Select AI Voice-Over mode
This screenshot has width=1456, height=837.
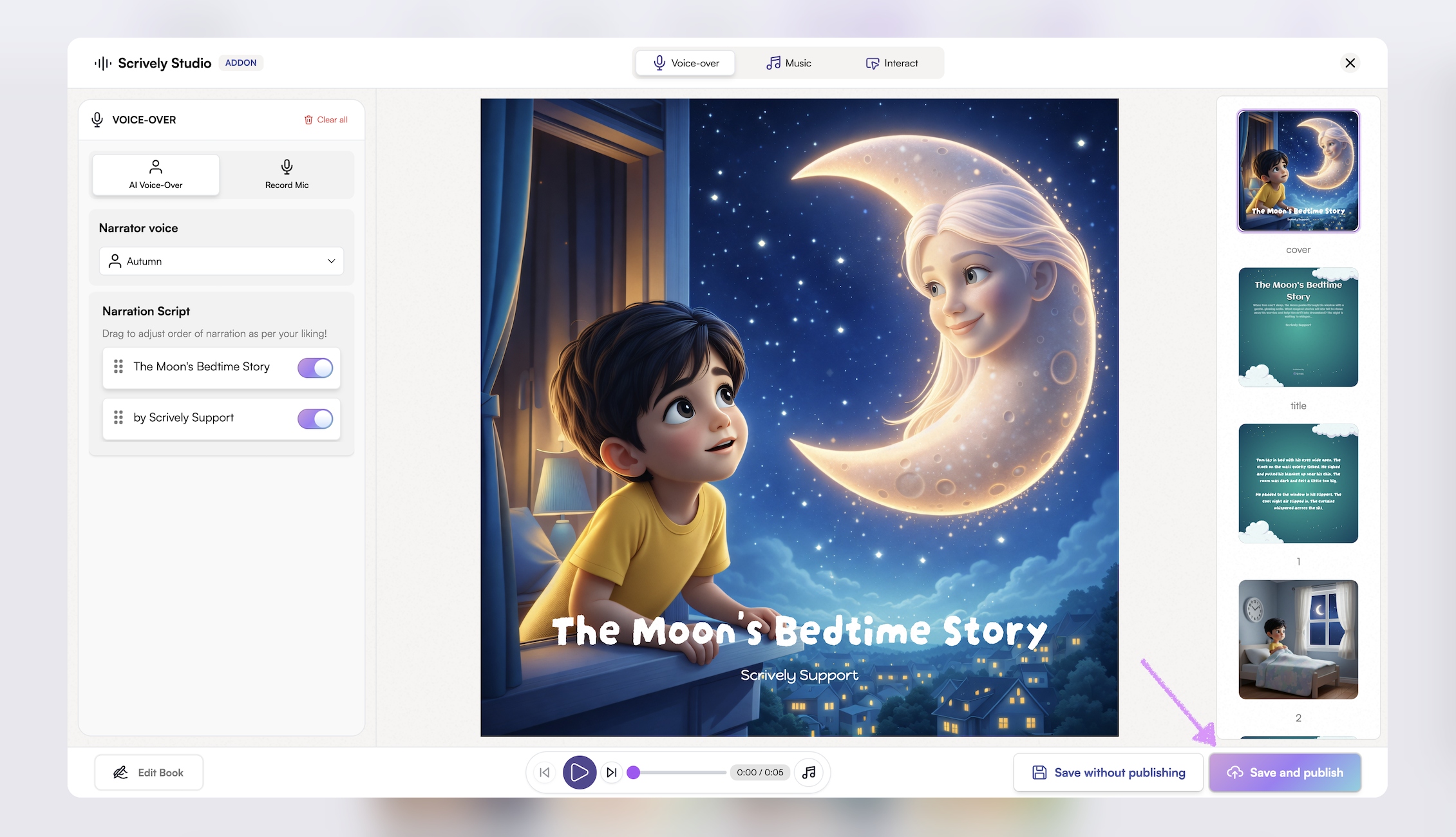[x=156, y=174]
